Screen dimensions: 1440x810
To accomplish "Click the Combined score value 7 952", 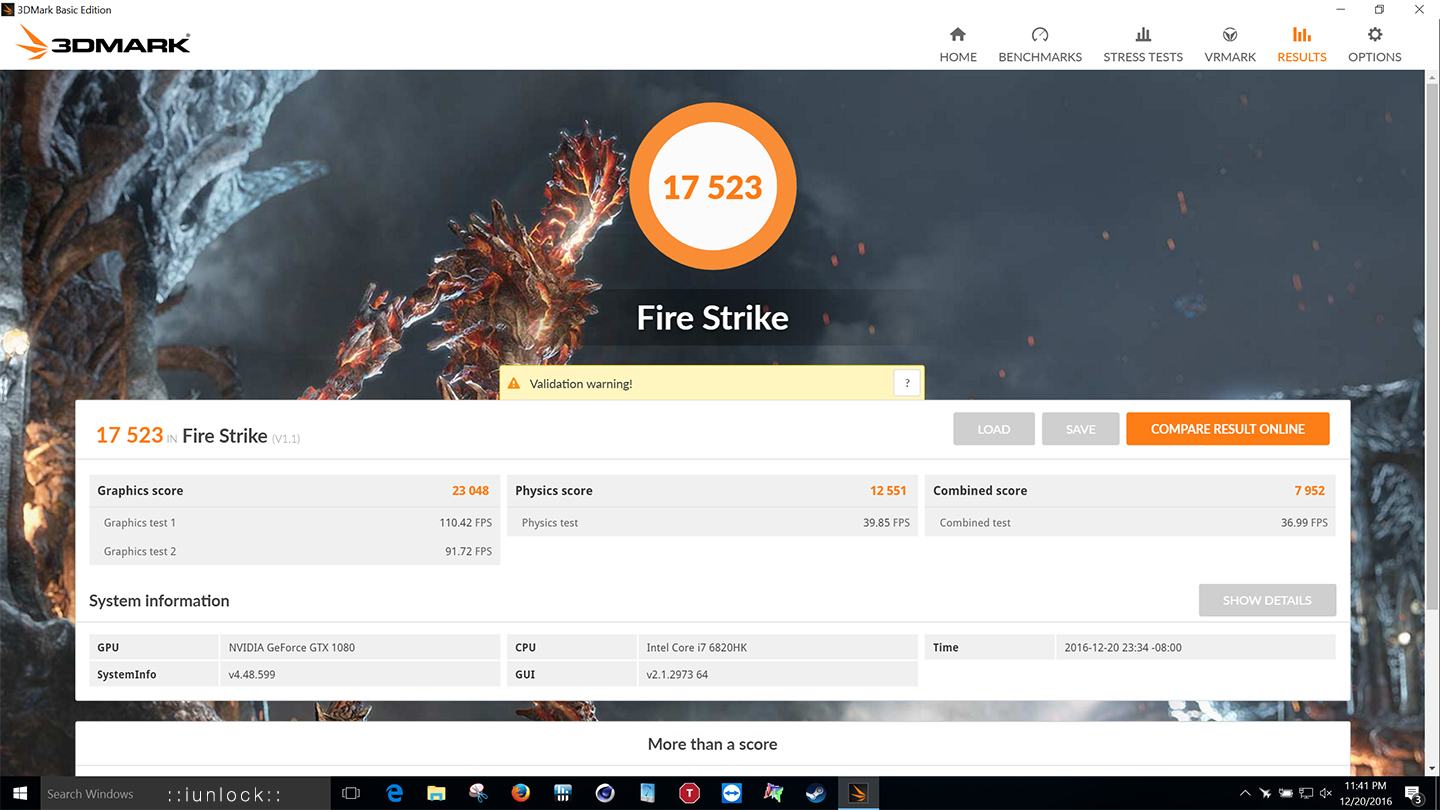I will [1309, 491].
